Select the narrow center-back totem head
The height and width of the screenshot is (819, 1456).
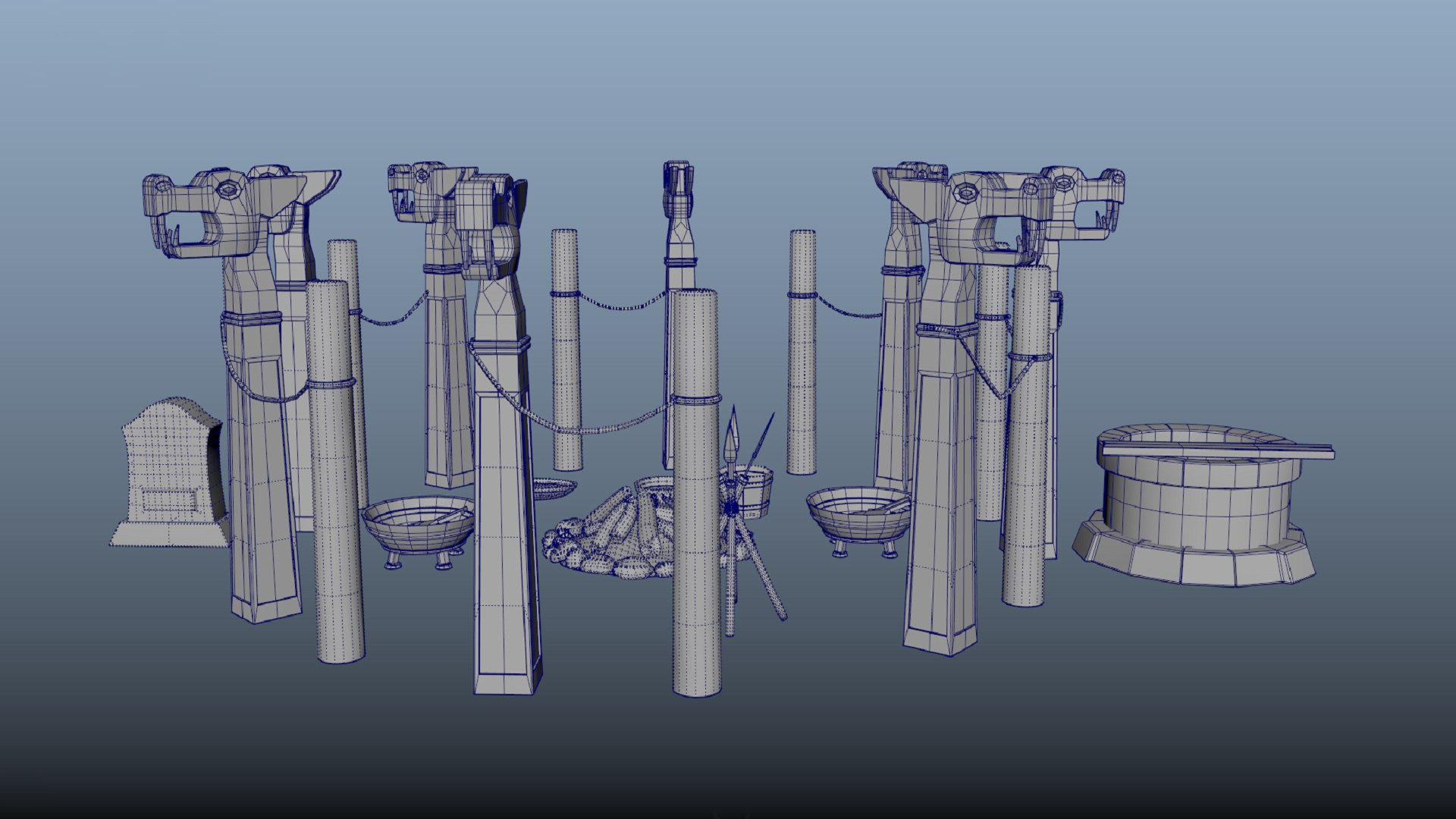(x=676, y=190)
